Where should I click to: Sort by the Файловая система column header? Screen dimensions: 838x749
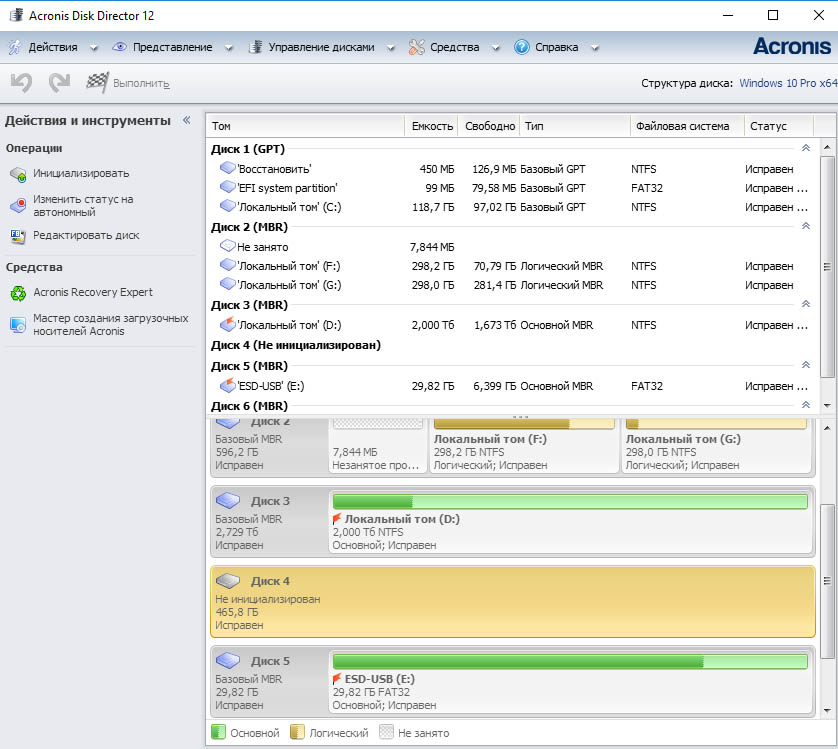coord(687,126)
